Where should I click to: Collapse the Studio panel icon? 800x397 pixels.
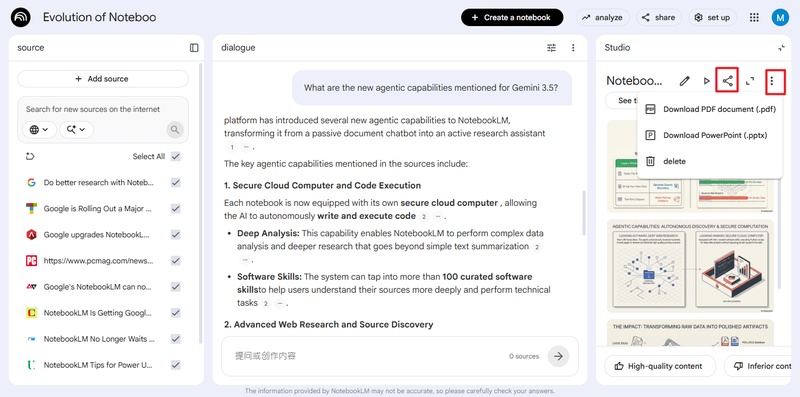[781, 47]
